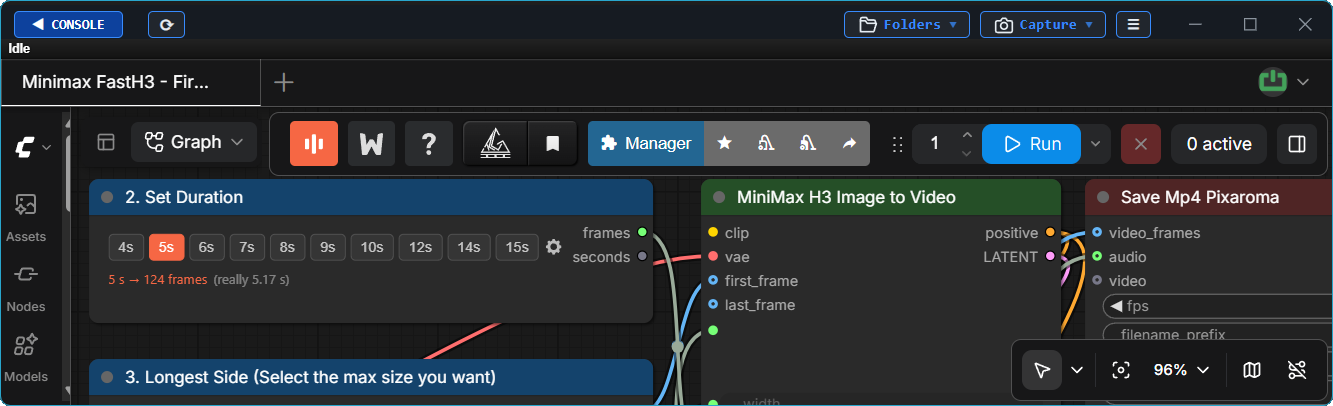Select the 7s duration
The height and width of the screenshot is (406, 1333).
click(x=247, y=247)
